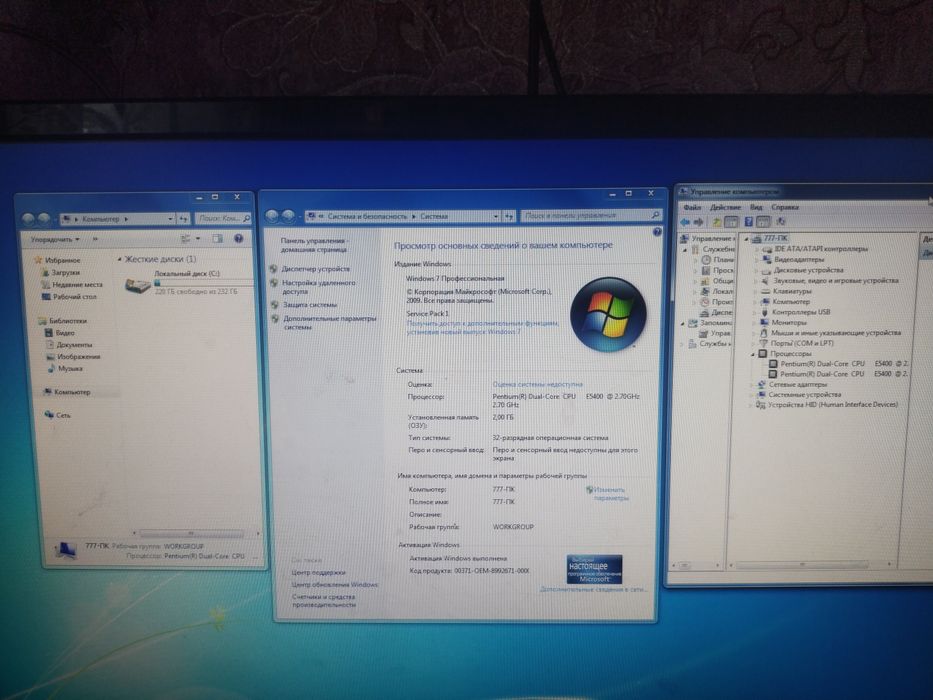Open Настройка удаленного доступа link

point(318,288)
